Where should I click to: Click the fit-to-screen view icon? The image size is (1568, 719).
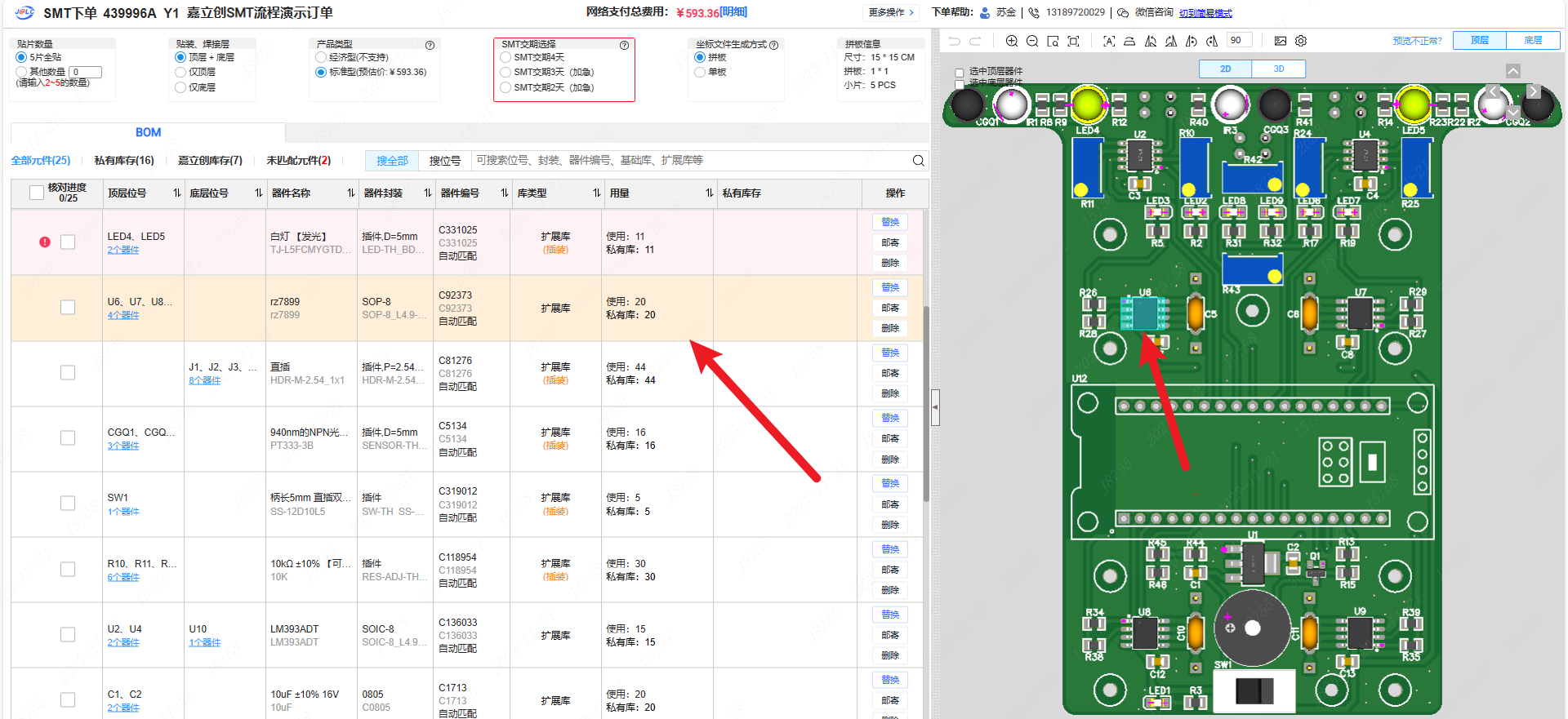[1073, 41]
